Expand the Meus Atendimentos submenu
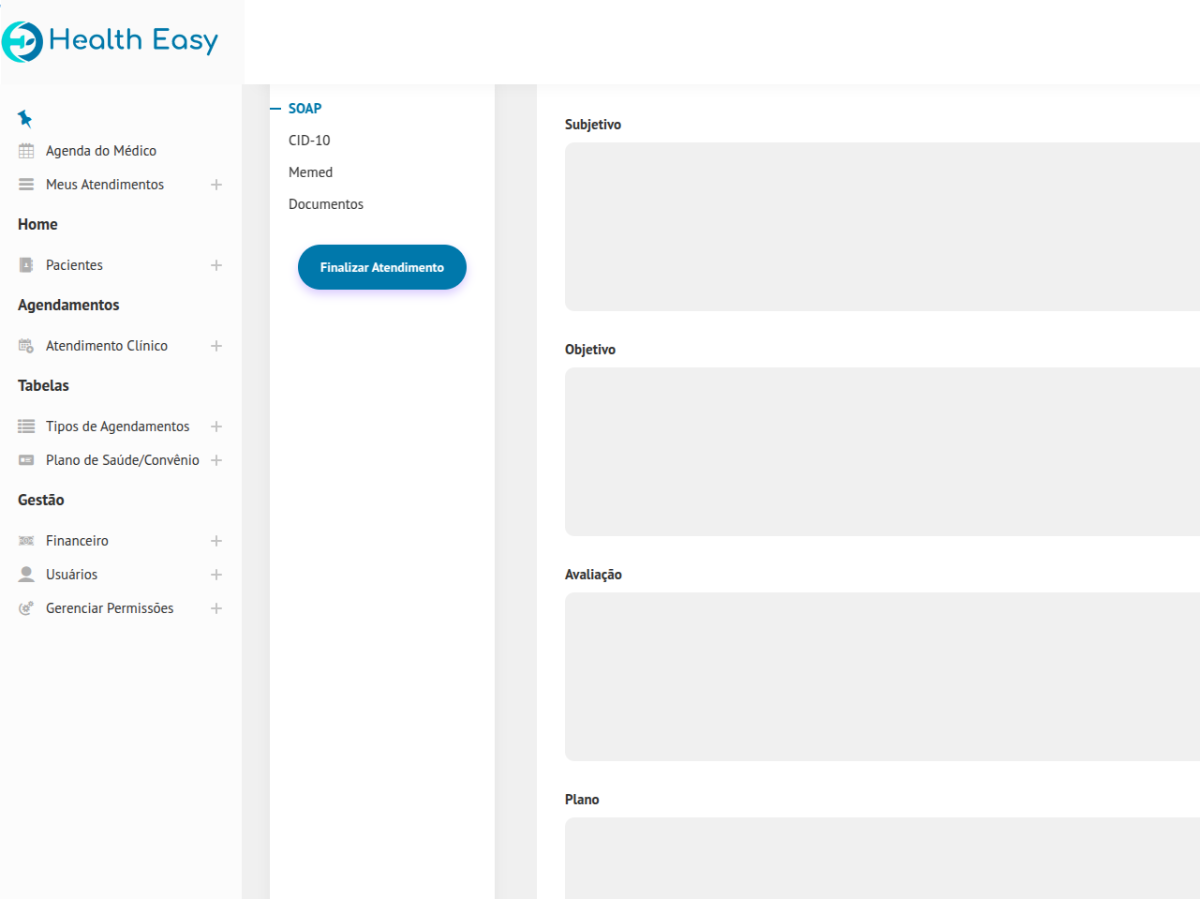This screenshot has height=900, width=1200. tap(216, 185)
